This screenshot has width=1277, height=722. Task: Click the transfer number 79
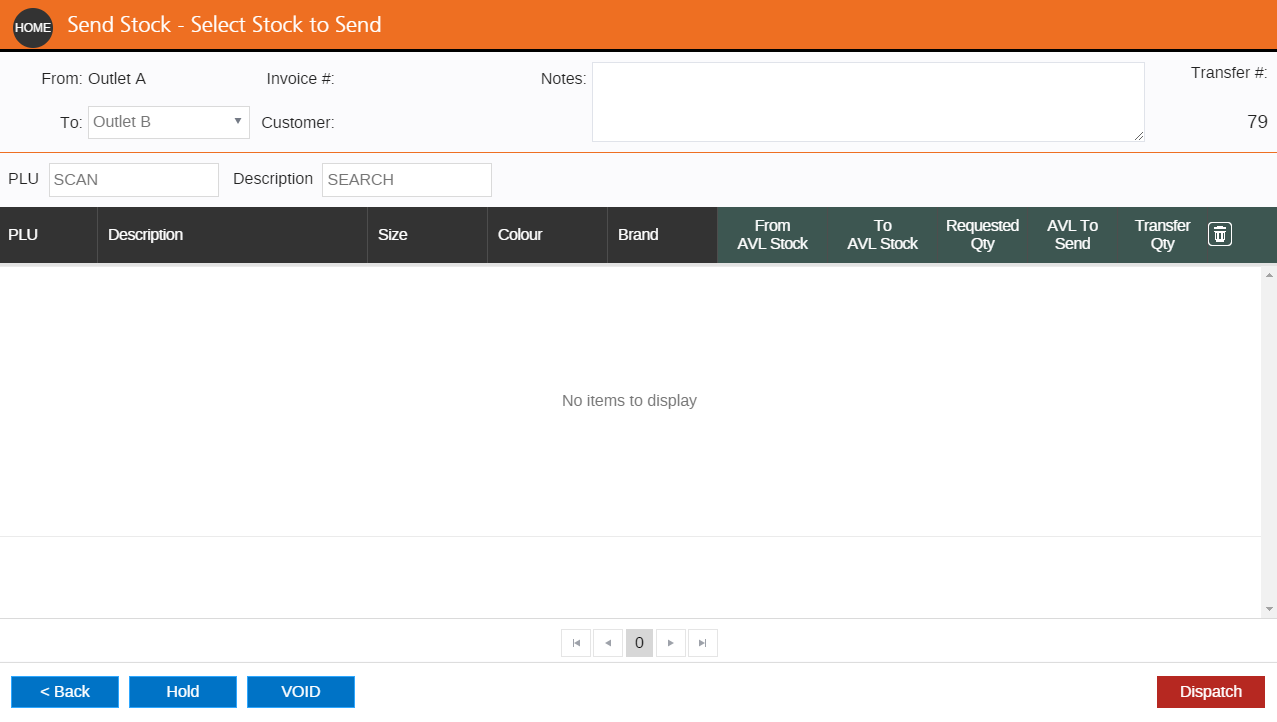pos(1257,122)
